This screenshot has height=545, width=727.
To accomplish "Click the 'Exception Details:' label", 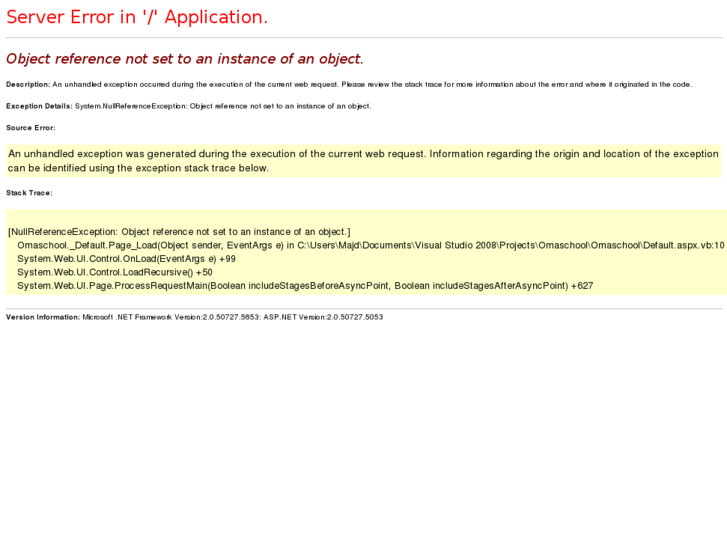I will (39, 106).
